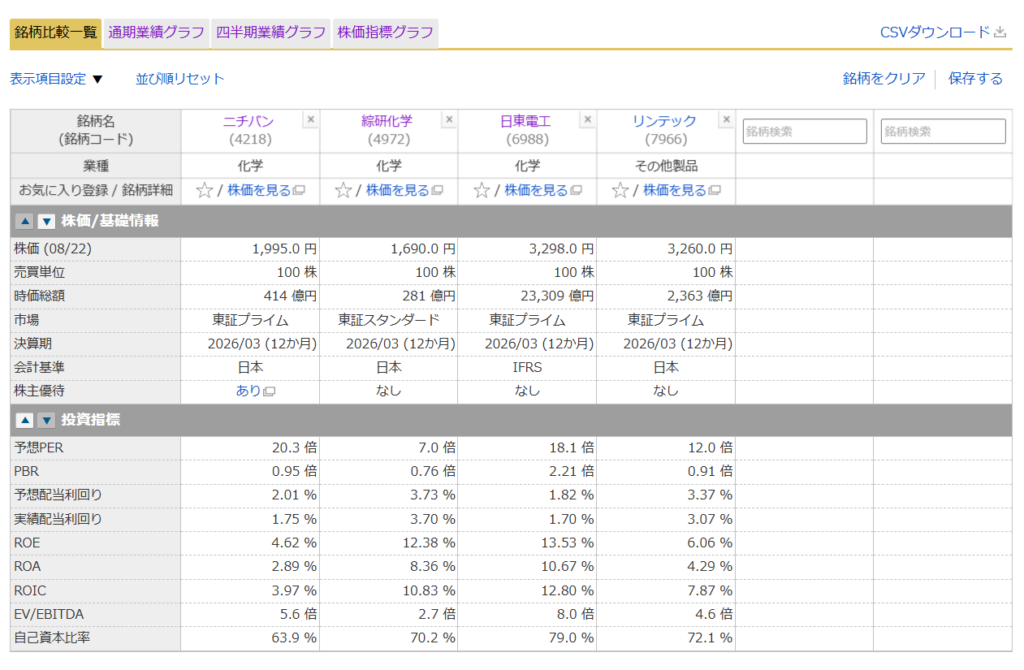Open 日東電工 stock name link
The height and width of the screenshot is (670, 1024).
pos(526,121)
